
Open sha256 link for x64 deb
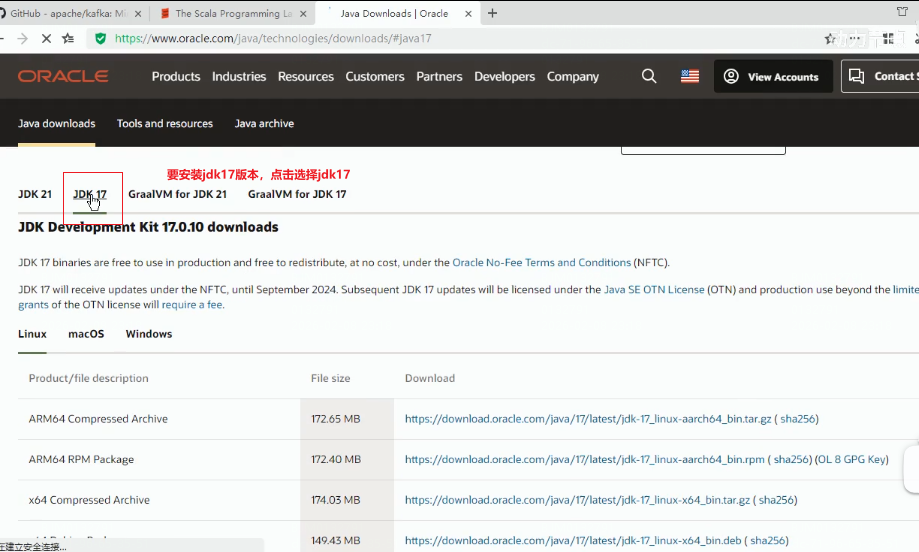click(x=768, y=540)
